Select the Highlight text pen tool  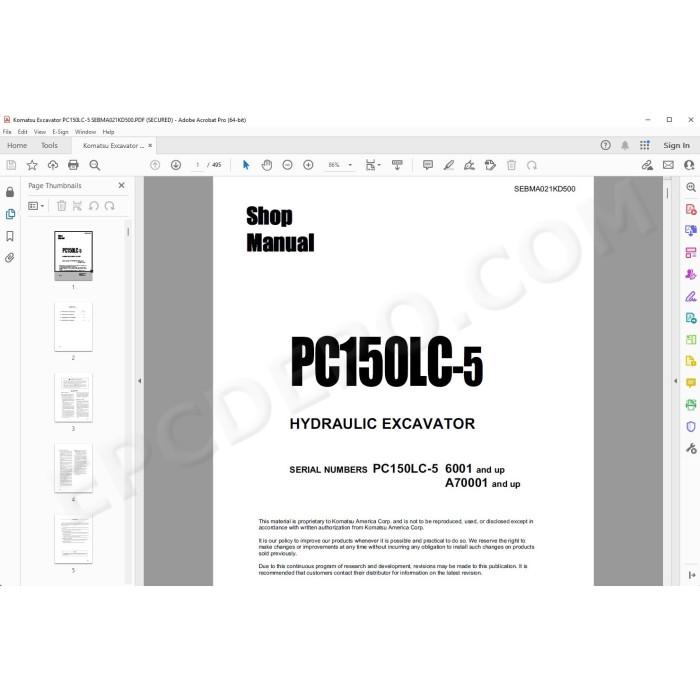point(449,165)
